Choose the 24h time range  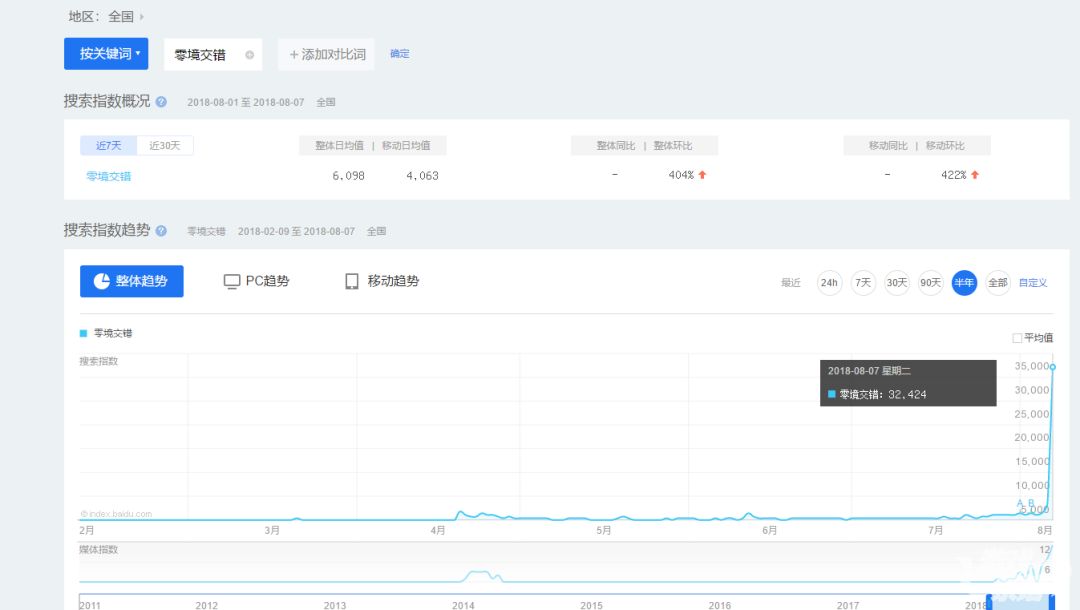[x=829, y=283]
